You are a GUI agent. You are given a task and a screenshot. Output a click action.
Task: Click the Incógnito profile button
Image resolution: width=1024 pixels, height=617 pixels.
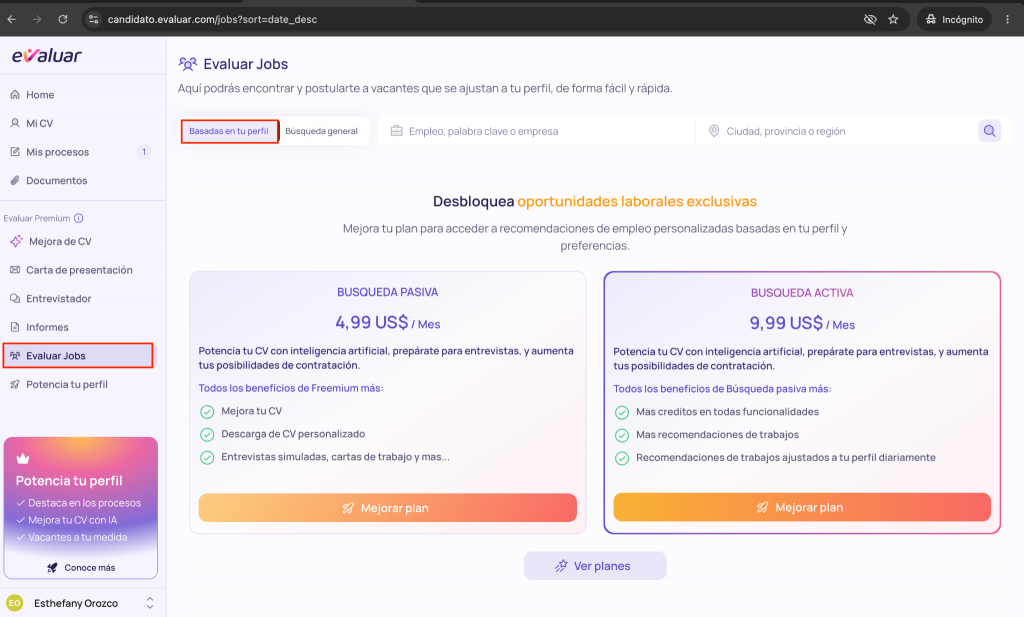pos(954,19)
